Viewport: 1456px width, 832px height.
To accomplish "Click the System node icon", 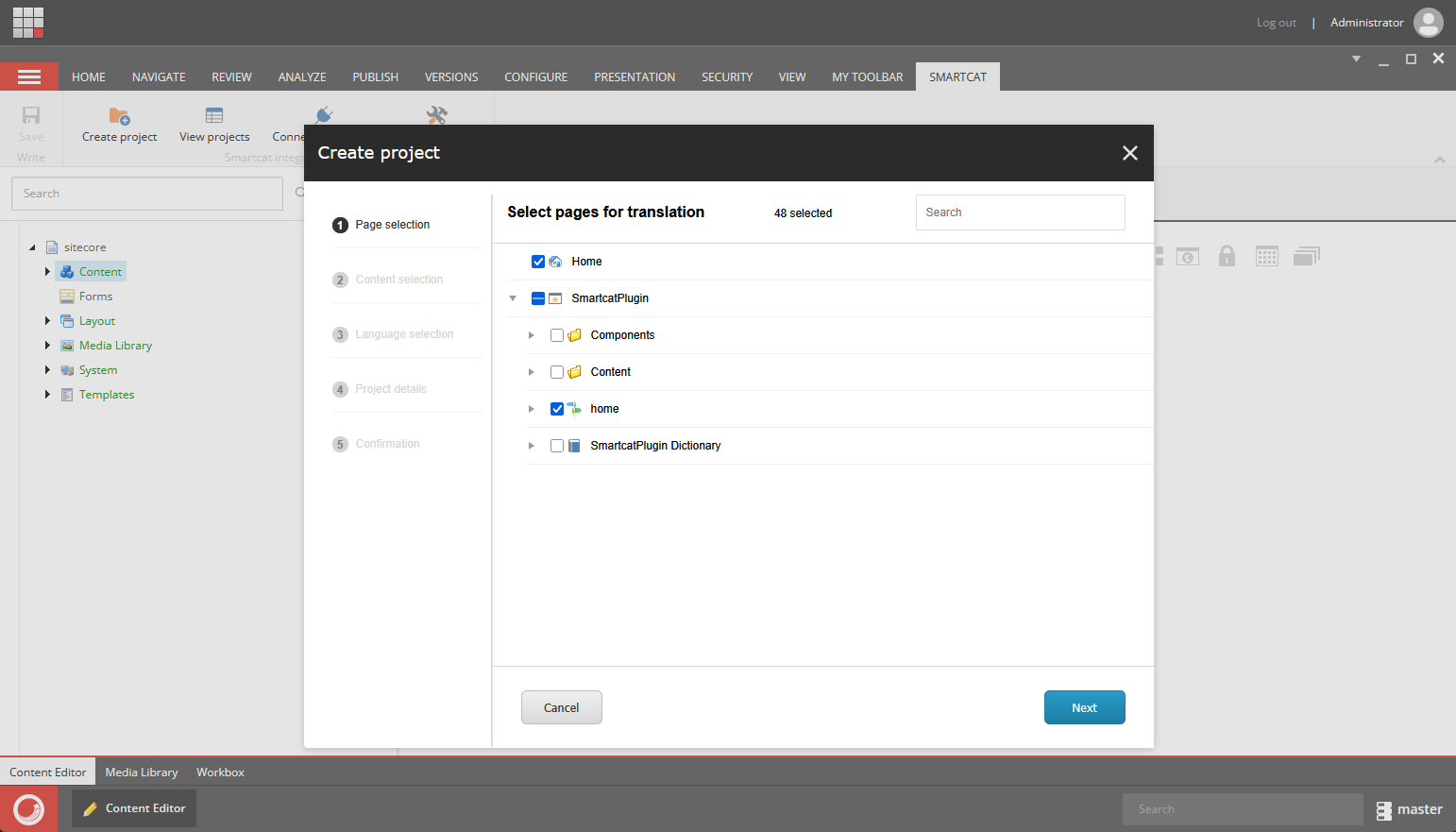I will pyautogui.click(x=67, y=370).
